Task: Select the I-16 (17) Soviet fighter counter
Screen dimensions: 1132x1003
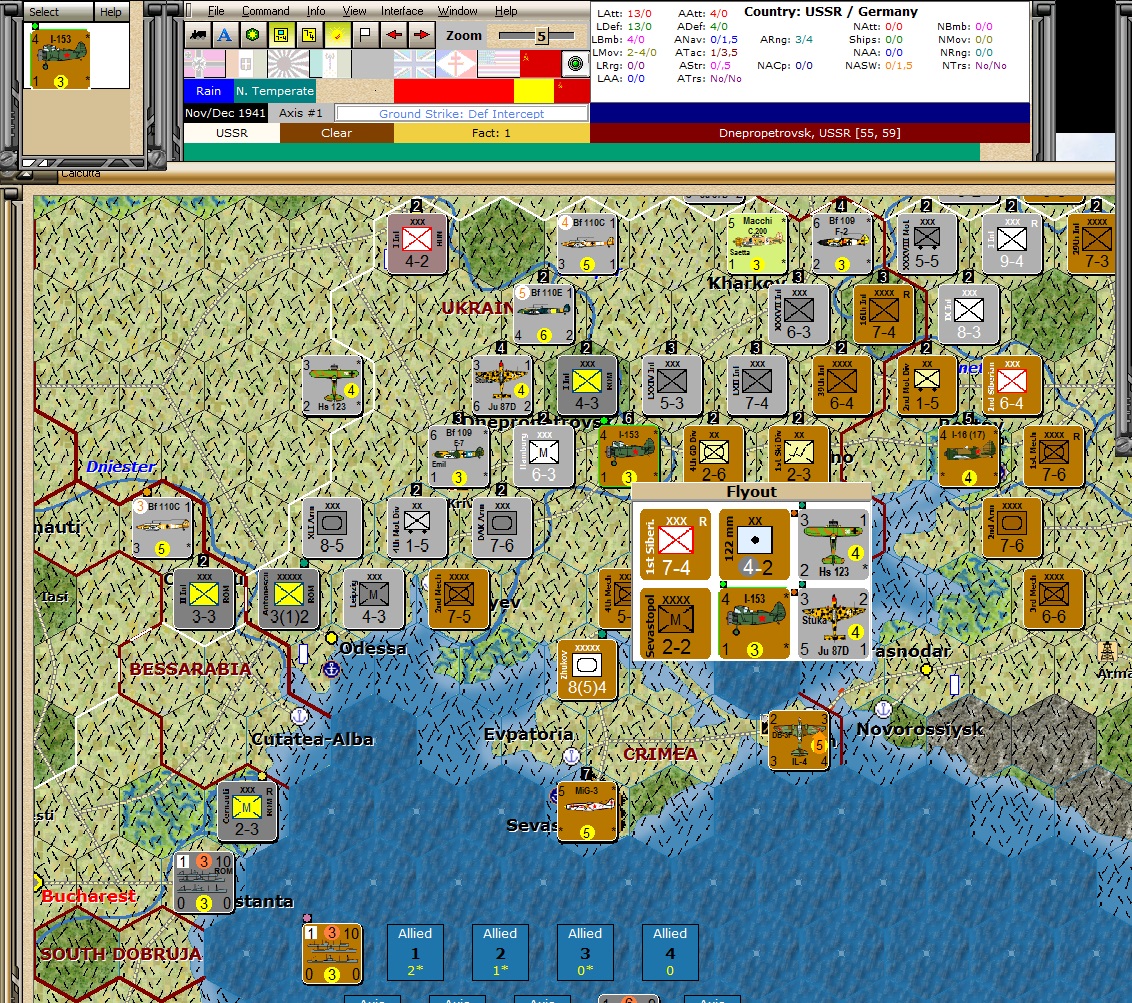Action: pyautogui.click(x=968, y=456)
